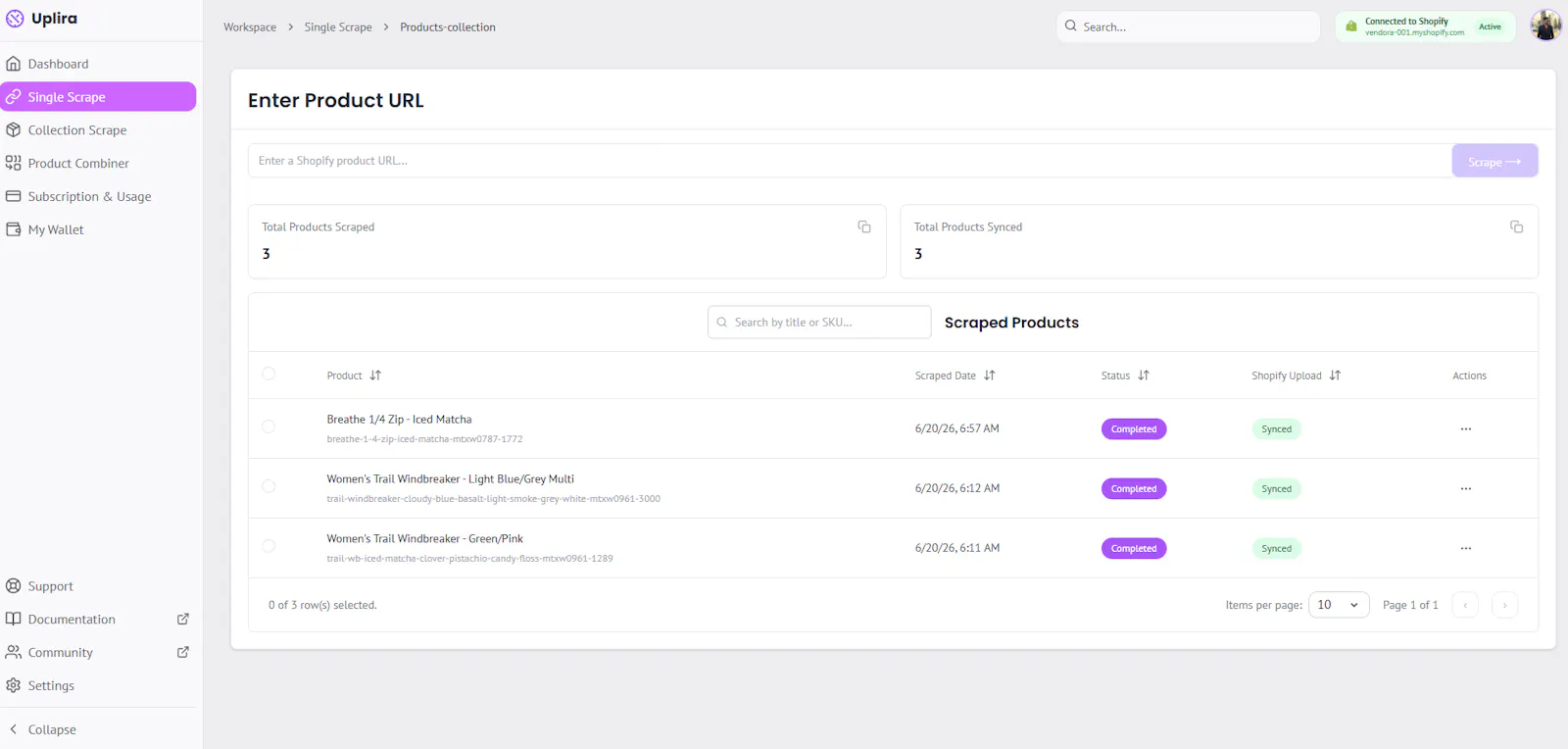Click Synced badge of Light Blue/Grey Multi row
The width and height of the screenshot is (1568, 749).
click(1276, 489)
